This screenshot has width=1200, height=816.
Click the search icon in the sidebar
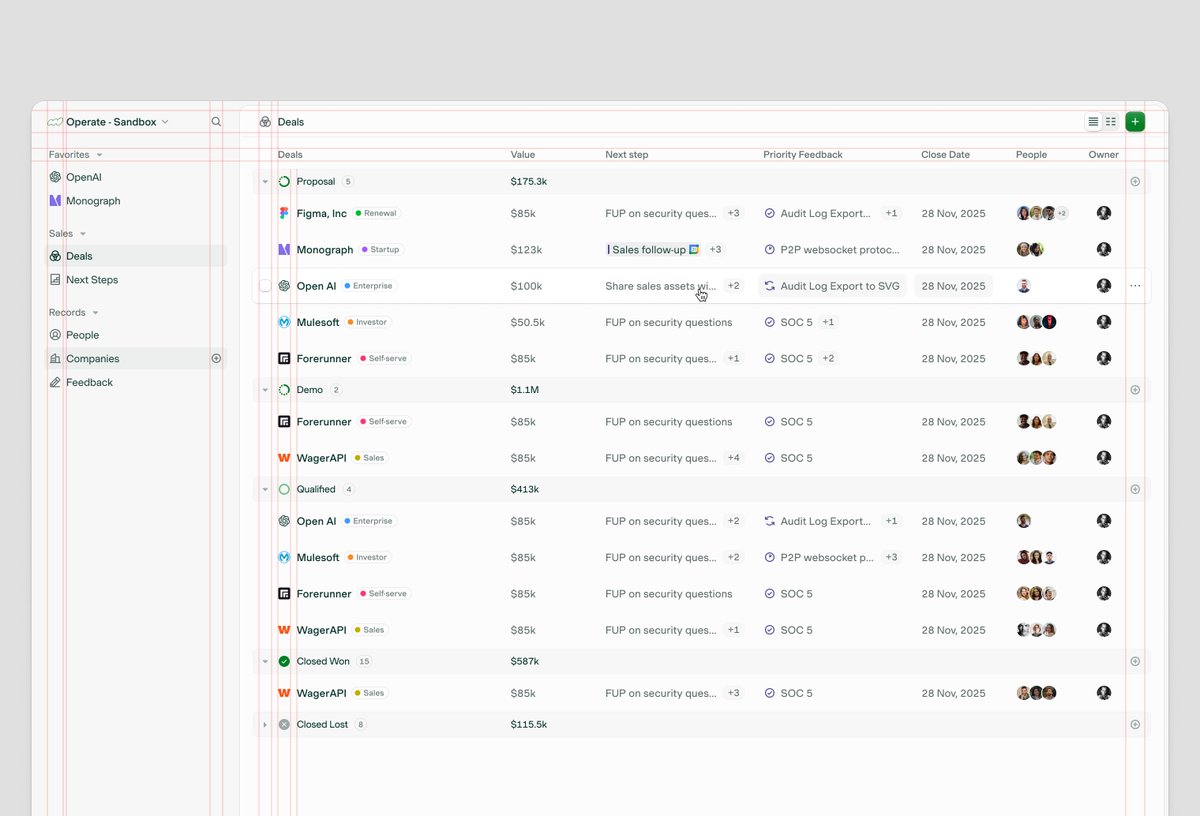tap(216, 122)
